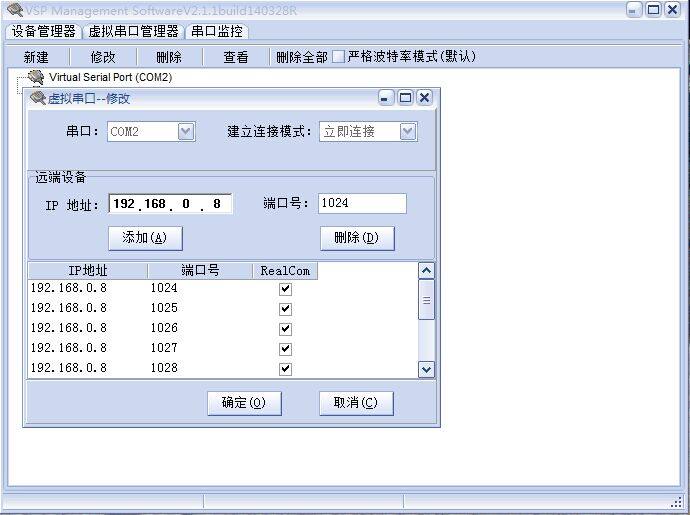This screenshot has height=515, width=690.
Task: Click the VSP Management Software title bar icon
Action: tap(15, 10)
